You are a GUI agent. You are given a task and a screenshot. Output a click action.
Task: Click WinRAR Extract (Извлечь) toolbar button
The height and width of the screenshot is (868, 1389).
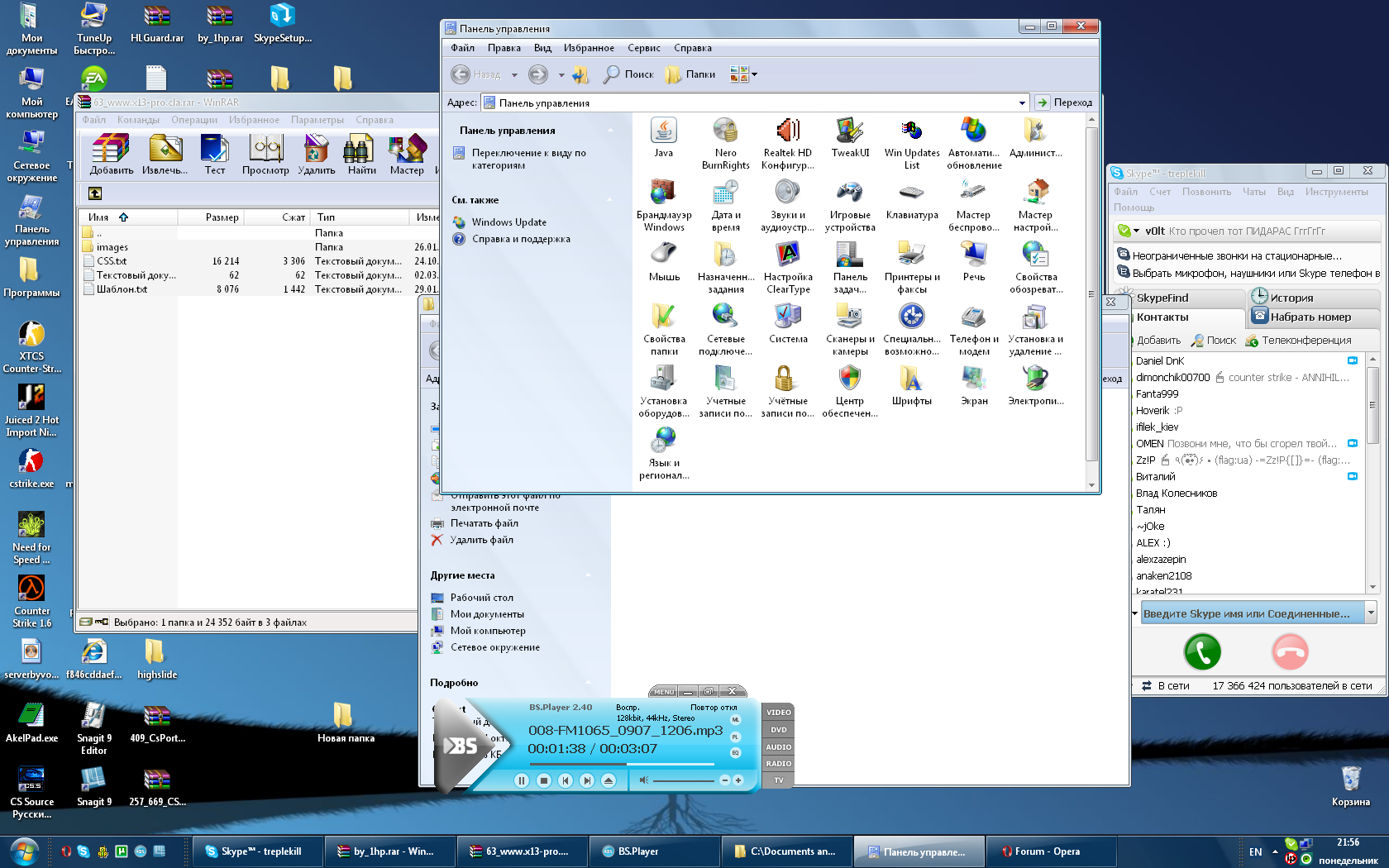click(x=165, y=154)
